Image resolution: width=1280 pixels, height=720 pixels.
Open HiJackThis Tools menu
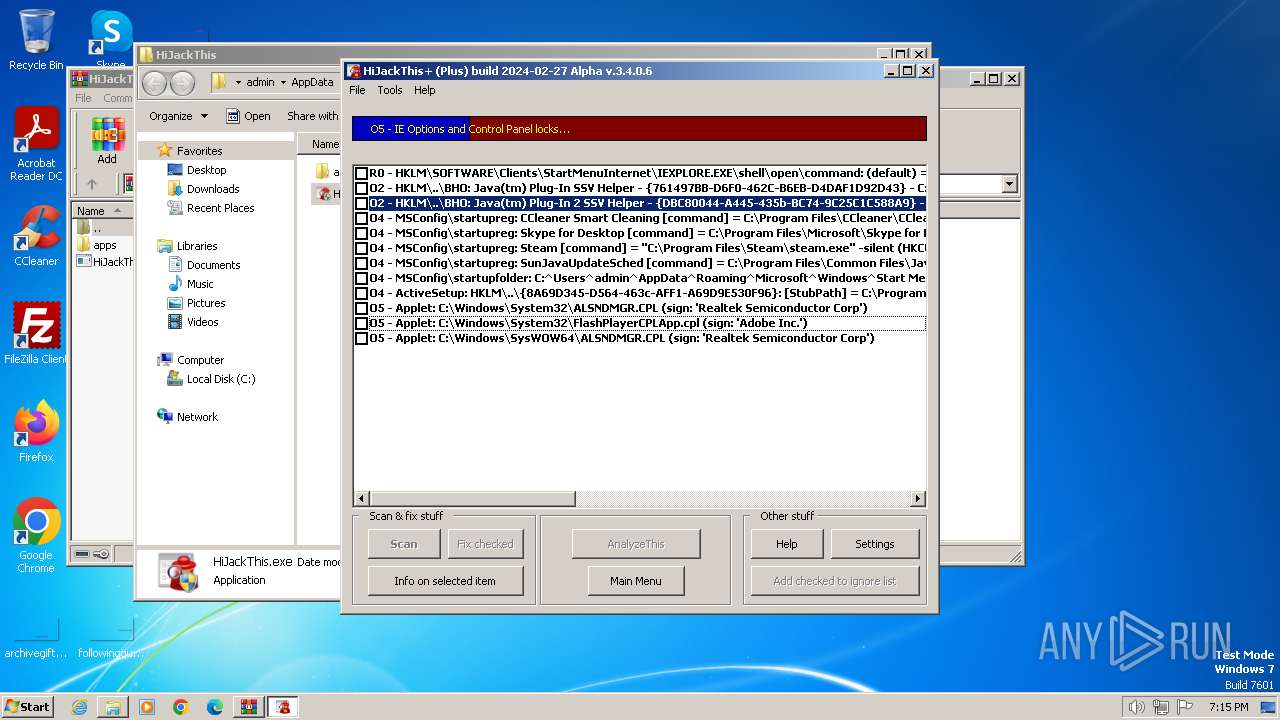(390, 90)
